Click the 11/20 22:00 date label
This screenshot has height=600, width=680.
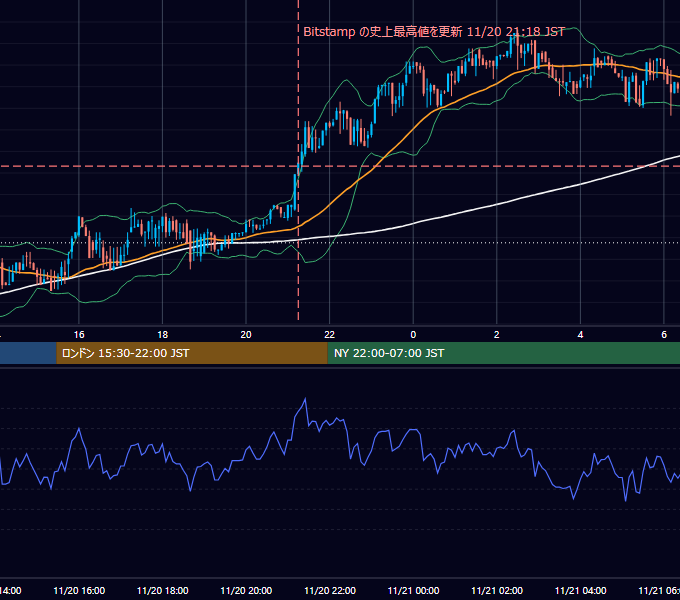330,590
